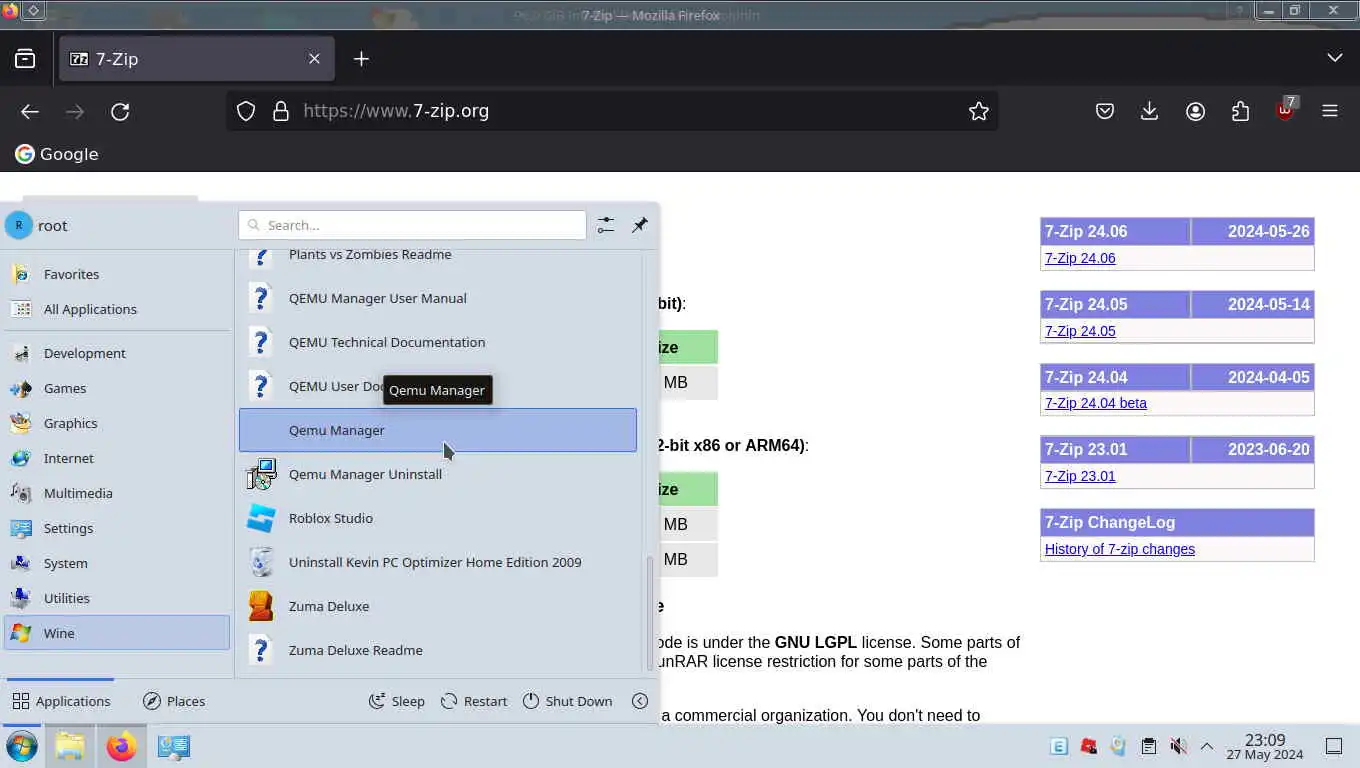1360x768 pixels.
Task: Switch to Applications tab in launcher
Action: coord(61,701)
